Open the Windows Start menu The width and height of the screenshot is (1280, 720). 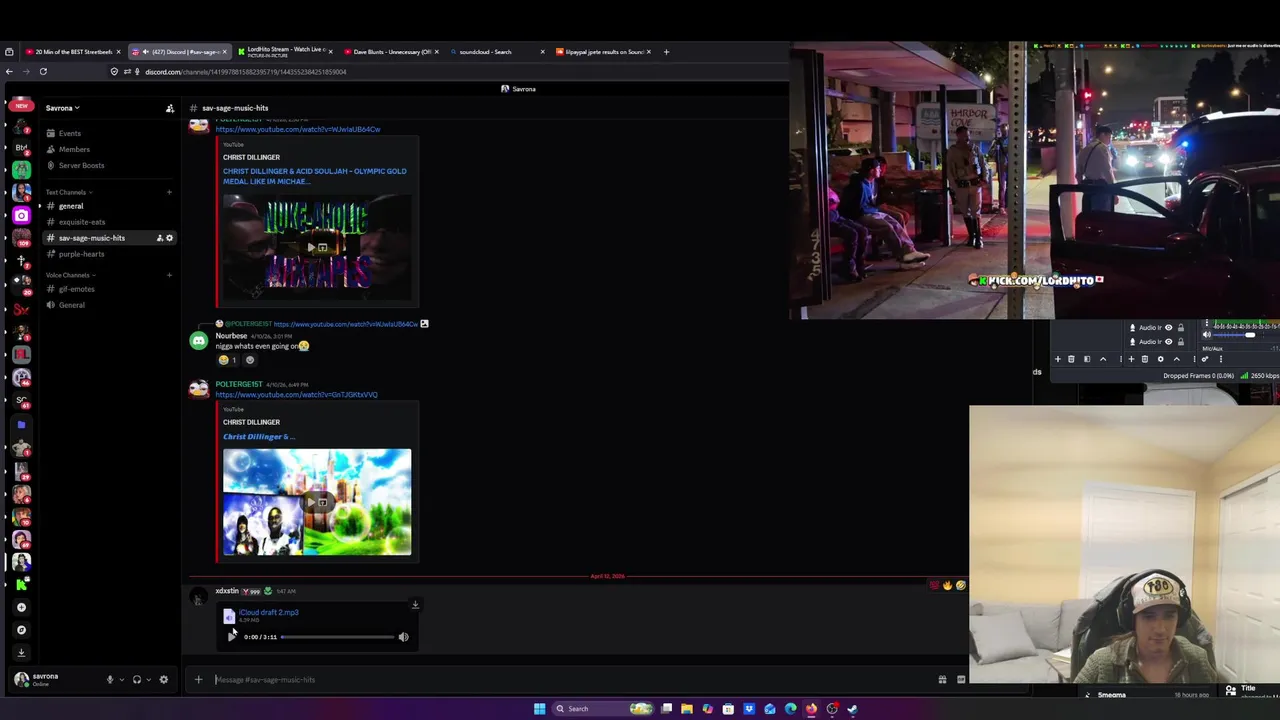coord(539,709)
